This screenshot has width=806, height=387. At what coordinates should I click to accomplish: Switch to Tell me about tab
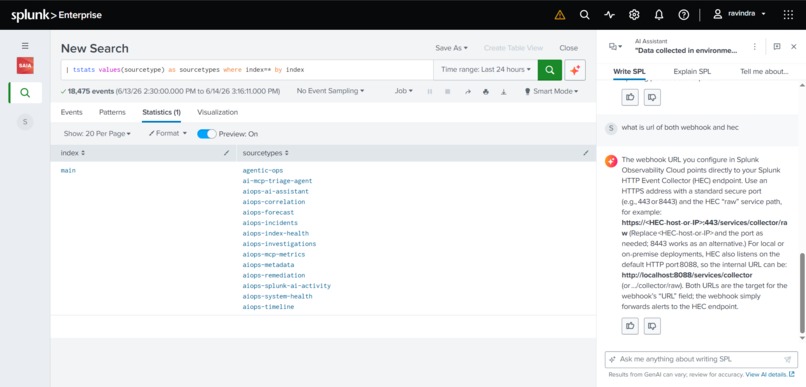[x=764, y=71]
